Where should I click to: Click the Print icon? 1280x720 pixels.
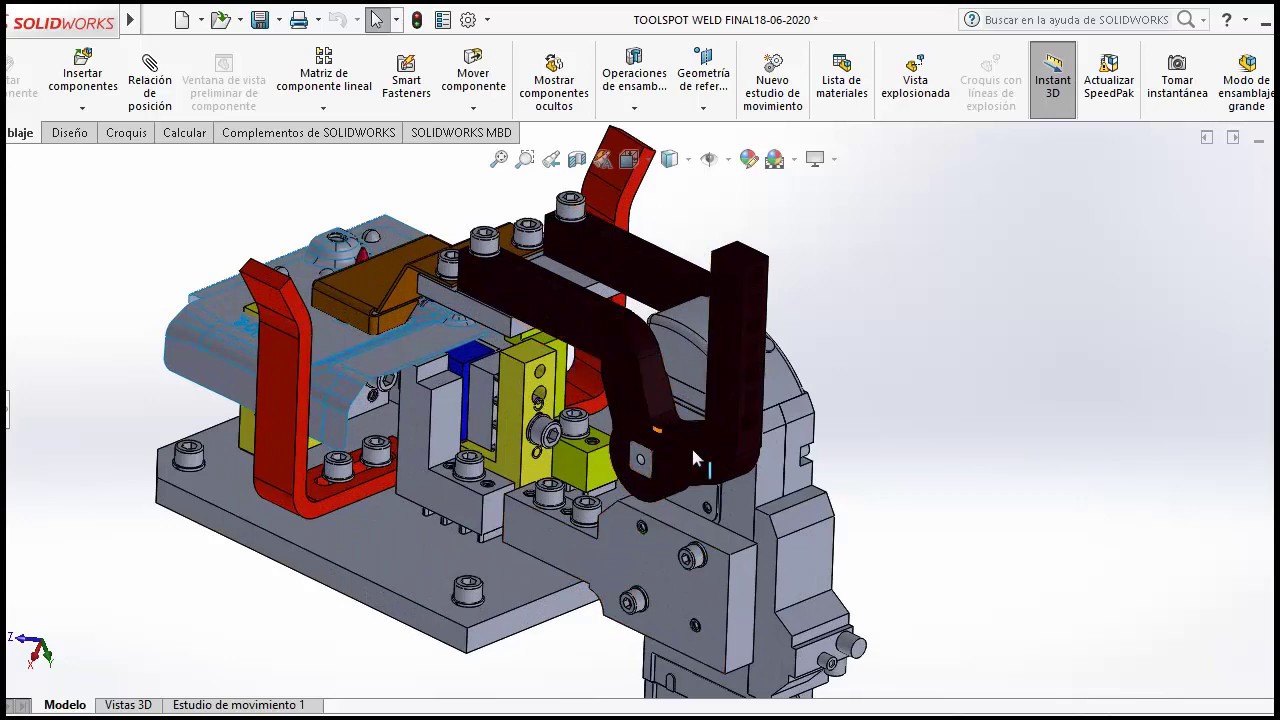pos(298,20)
